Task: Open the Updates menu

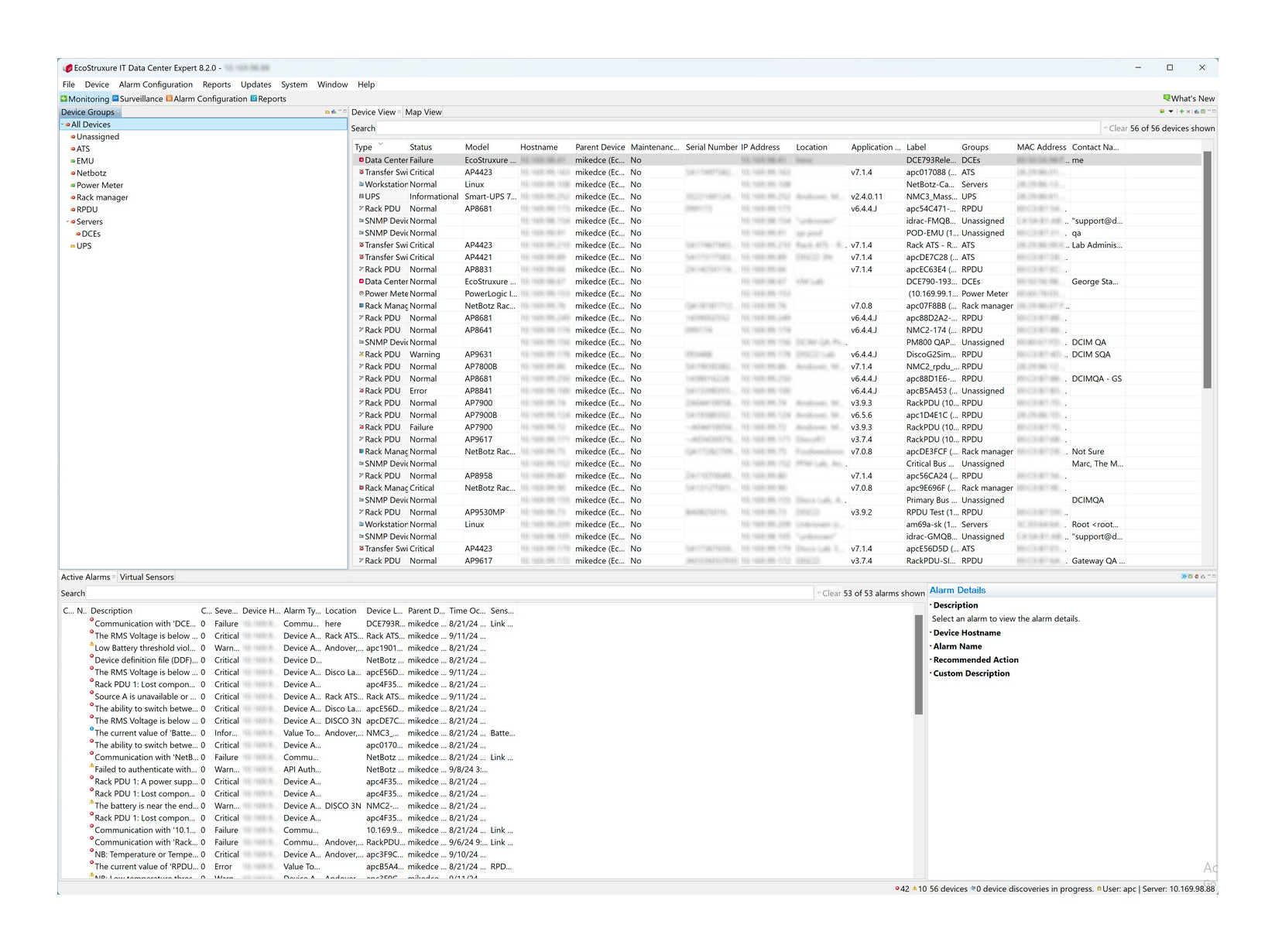Action: tap(255, 84)
